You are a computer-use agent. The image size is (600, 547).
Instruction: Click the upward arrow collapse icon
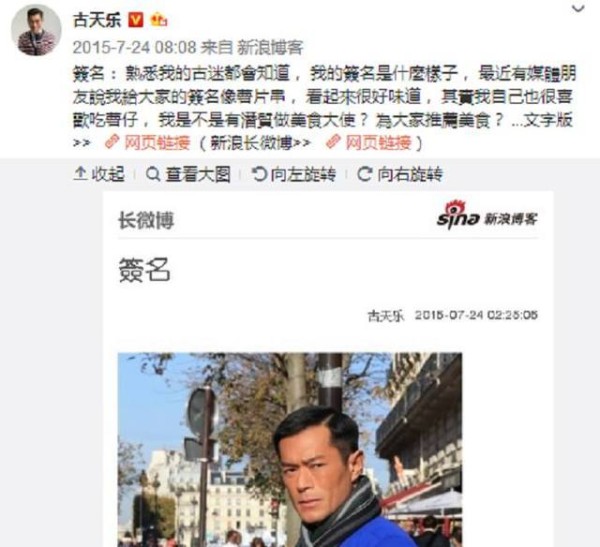[x=80, y=174]
